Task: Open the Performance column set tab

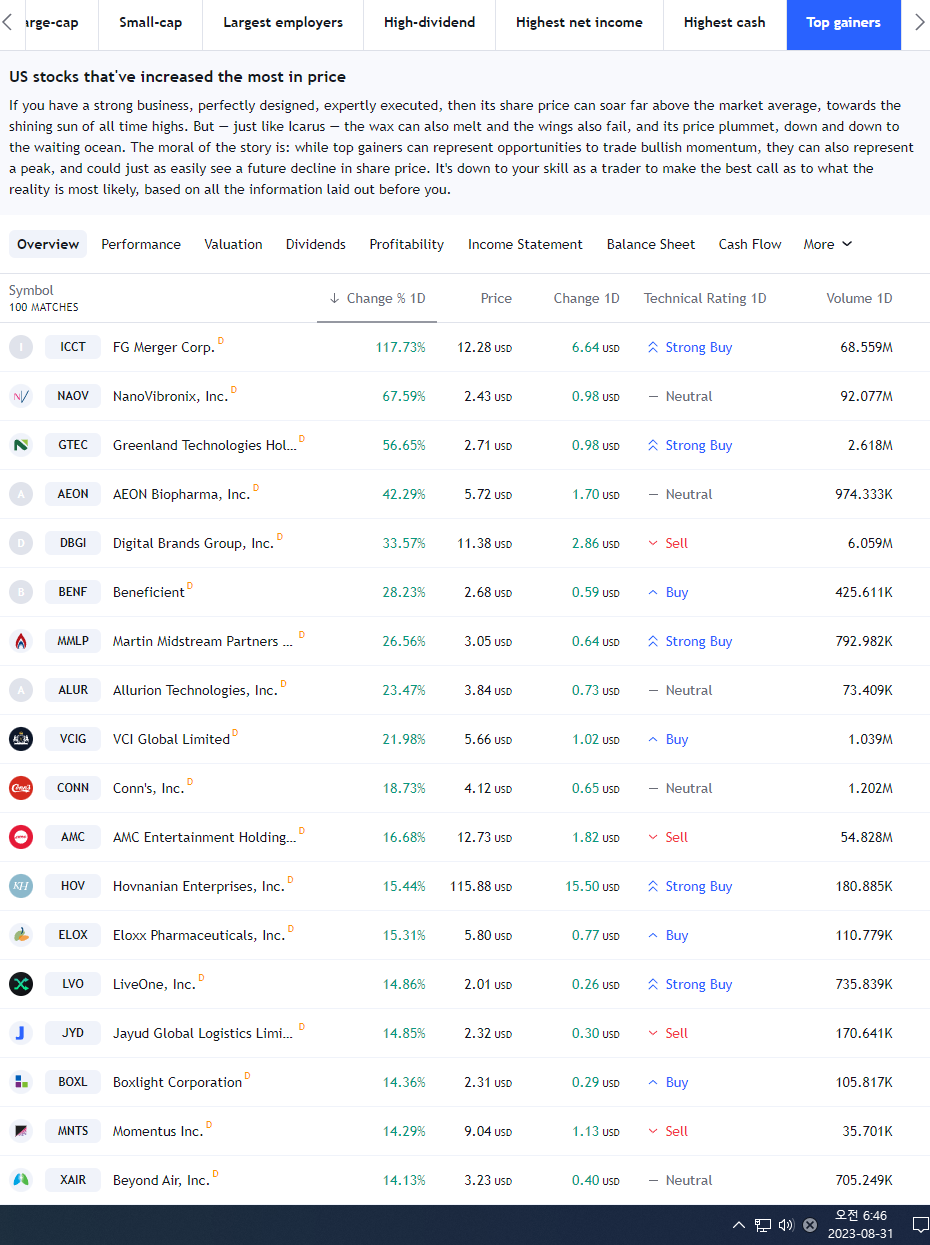Action: 141,244
